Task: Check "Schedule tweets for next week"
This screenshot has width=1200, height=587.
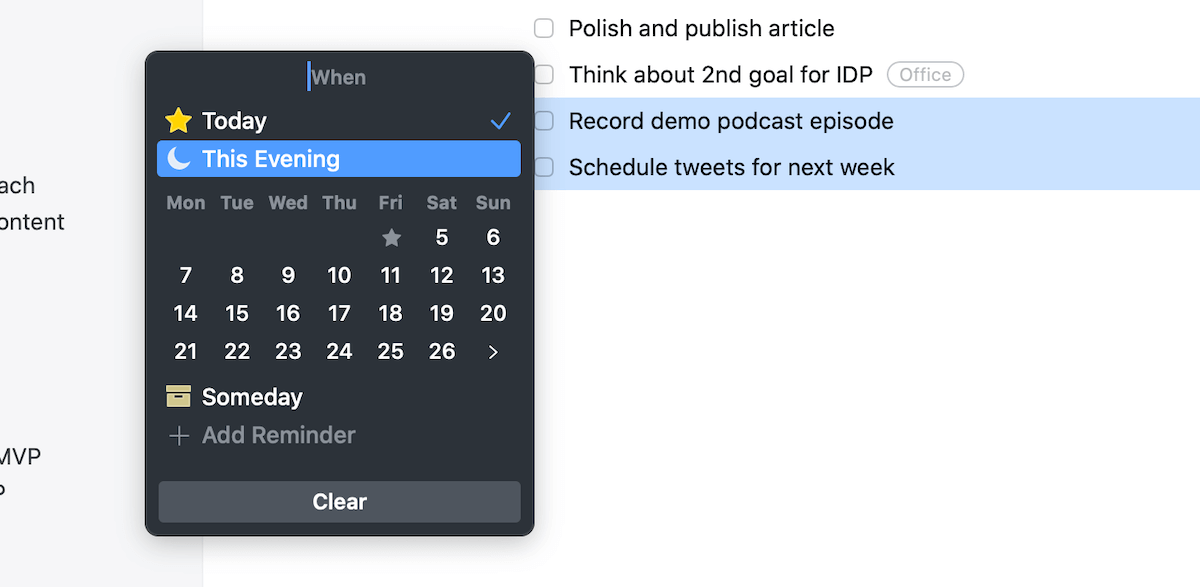Action: point(543,167)
